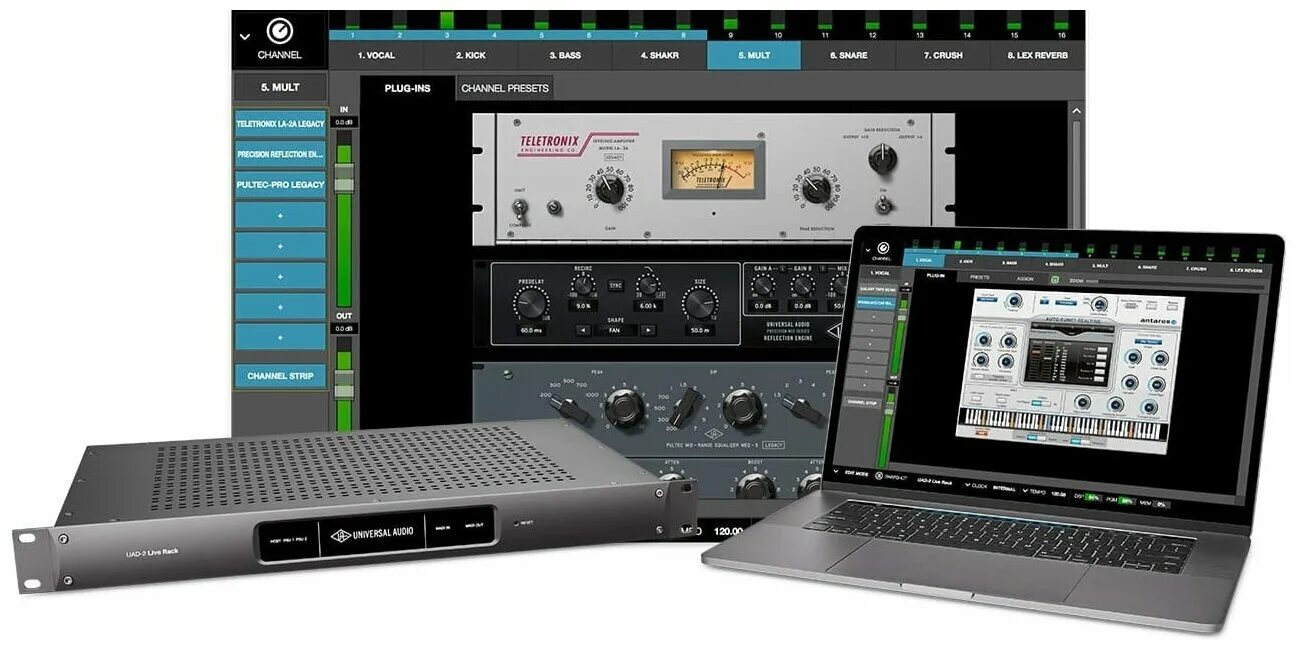
Task: Open the ASSIGN tab on the laptop screen
Action: [x=1025, y=279]
